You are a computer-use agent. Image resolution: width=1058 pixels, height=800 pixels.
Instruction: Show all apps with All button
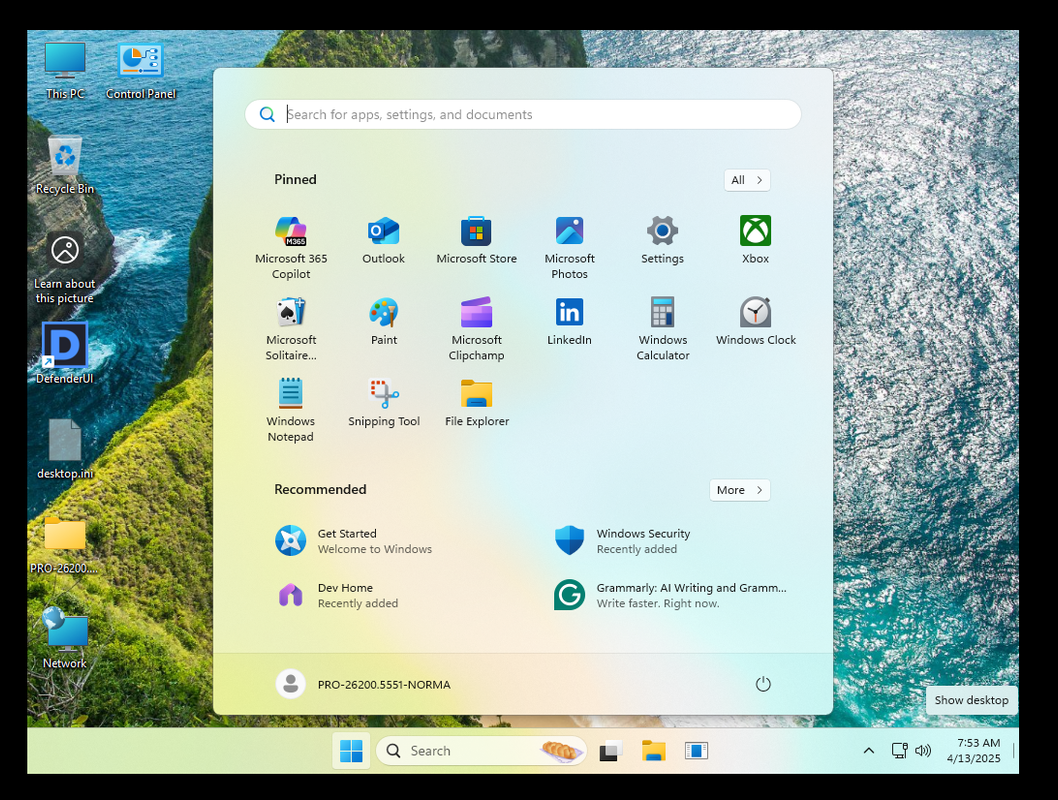point(747,180)
